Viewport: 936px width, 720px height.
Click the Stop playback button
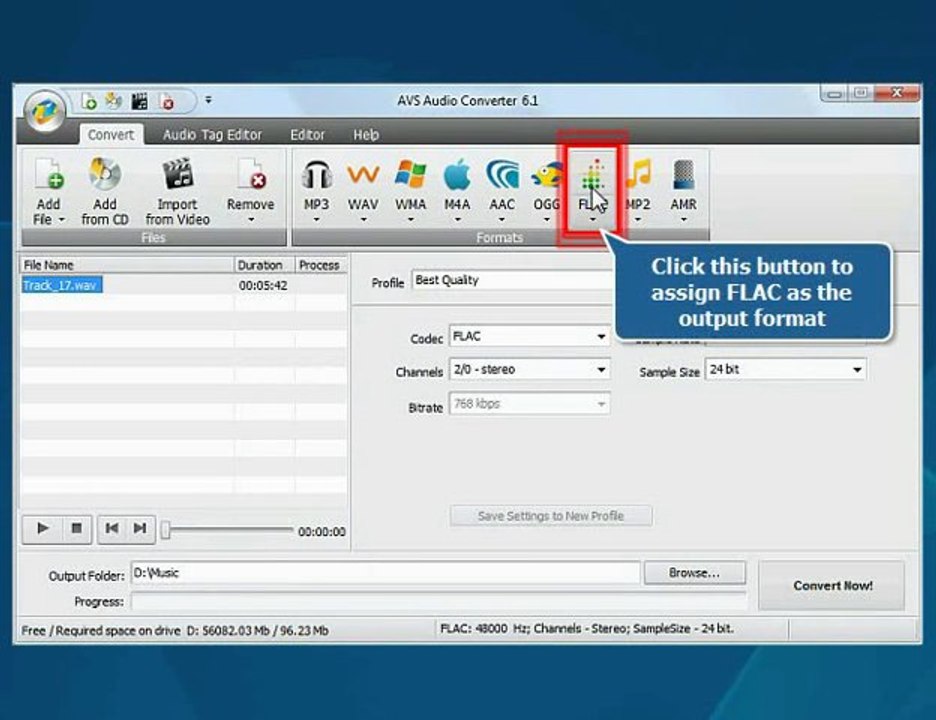click(76, 529)
